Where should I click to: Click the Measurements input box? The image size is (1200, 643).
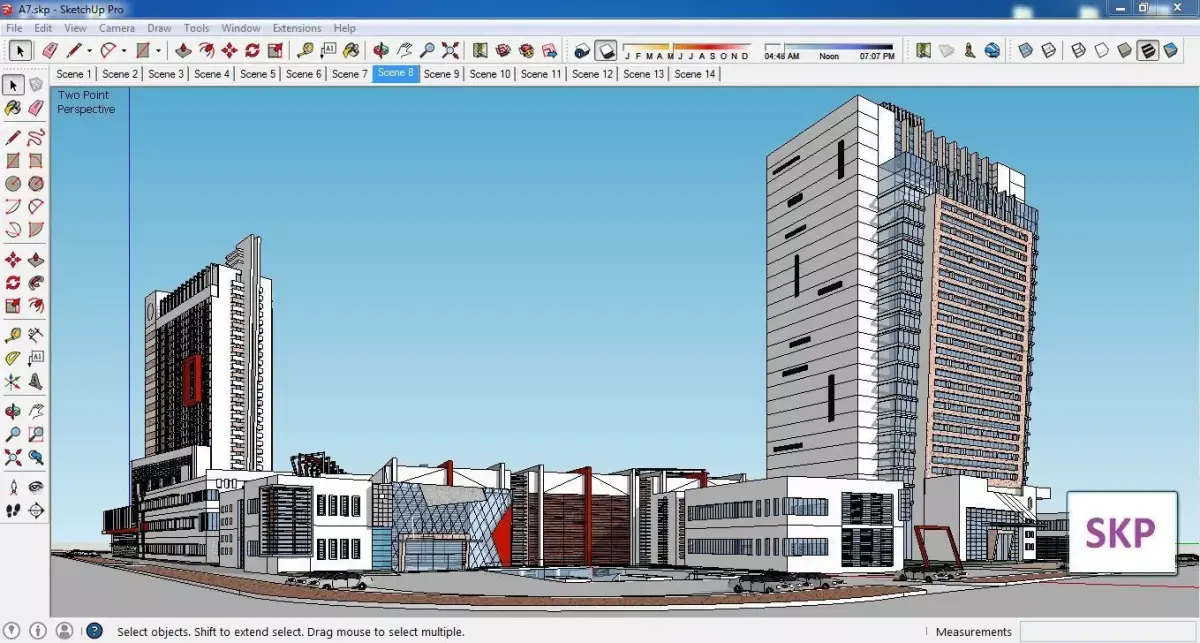click(x=1107, y=631)
